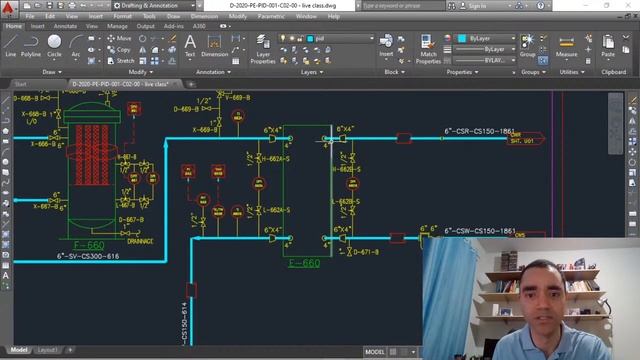The height and width of the screenshot is (360, 640).
Task: Select the Scale tool icon
Action: pyautogui.click(x=142, y=61)
